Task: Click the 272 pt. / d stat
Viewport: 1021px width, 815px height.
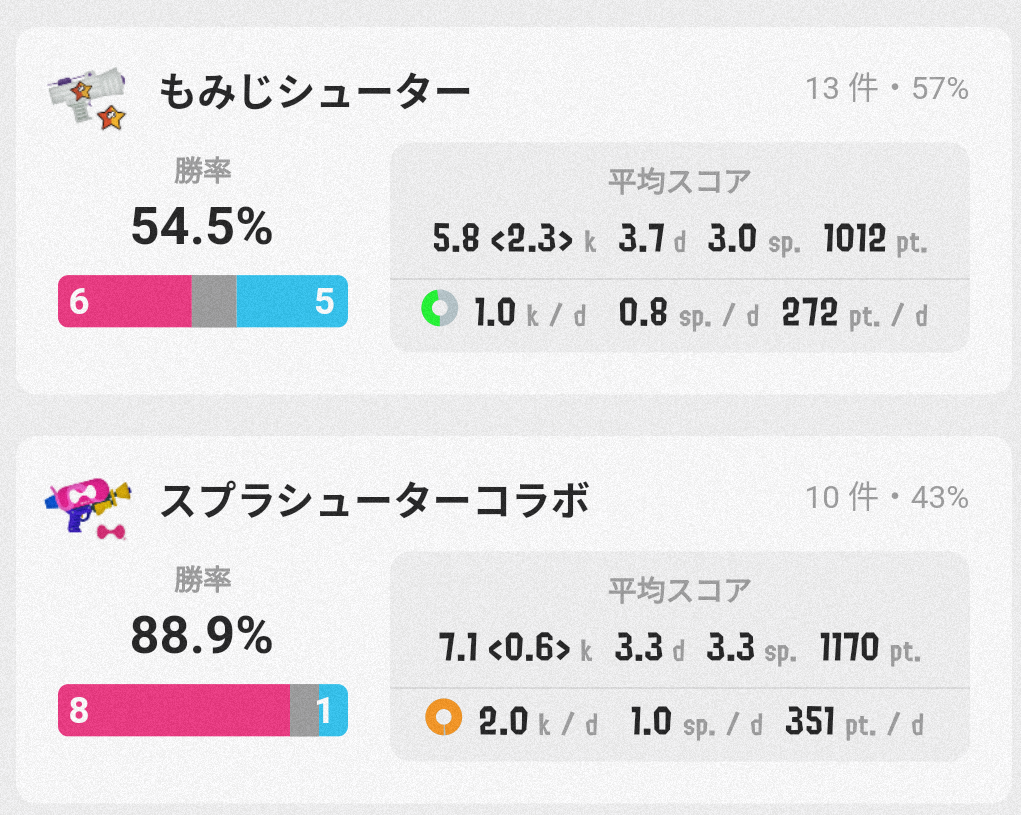Action: click(855, 313)
